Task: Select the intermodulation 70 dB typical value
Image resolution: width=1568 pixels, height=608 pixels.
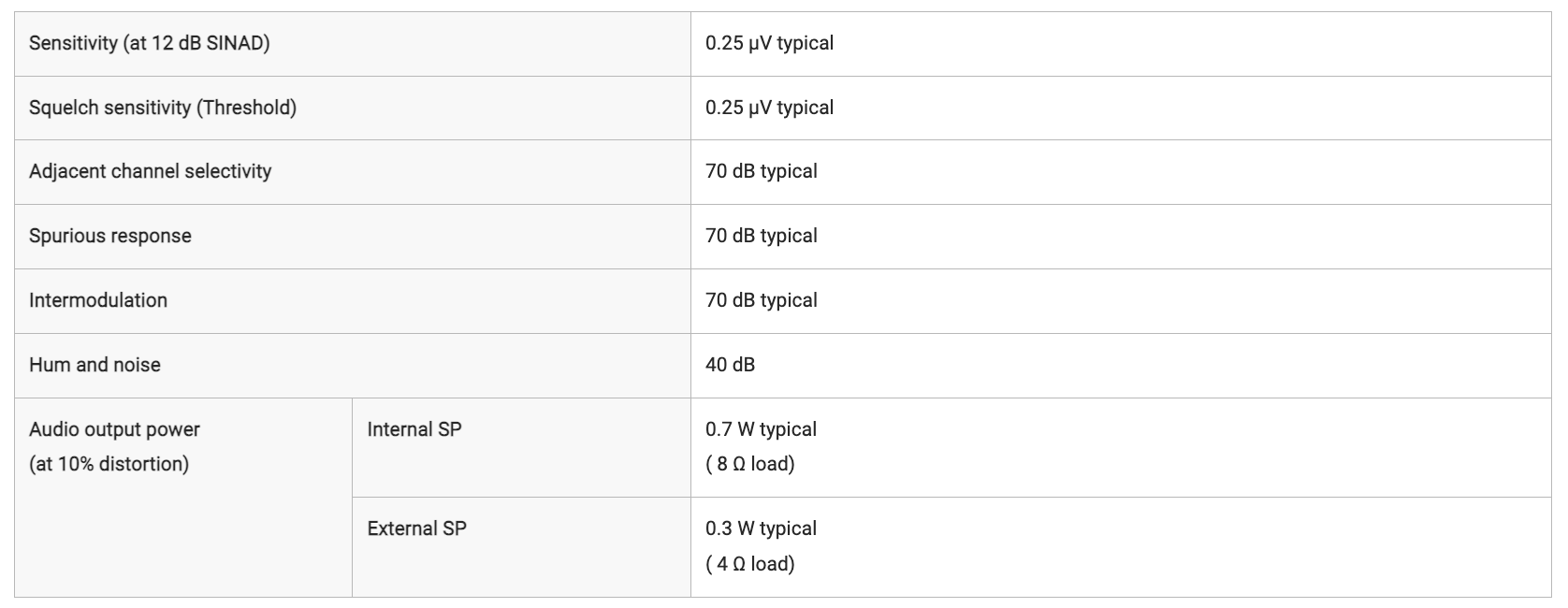Action: click(762, 300)
